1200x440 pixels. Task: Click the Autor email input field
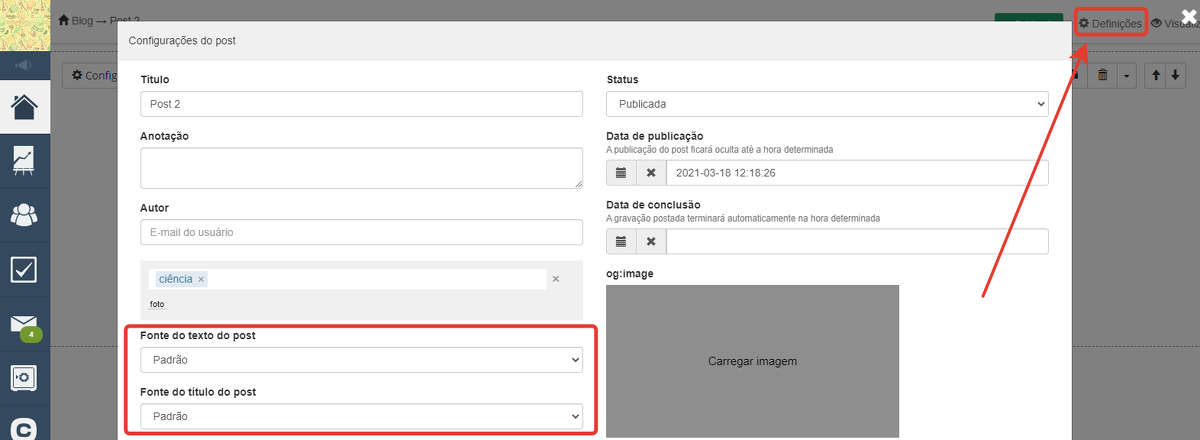pos(361,232)
